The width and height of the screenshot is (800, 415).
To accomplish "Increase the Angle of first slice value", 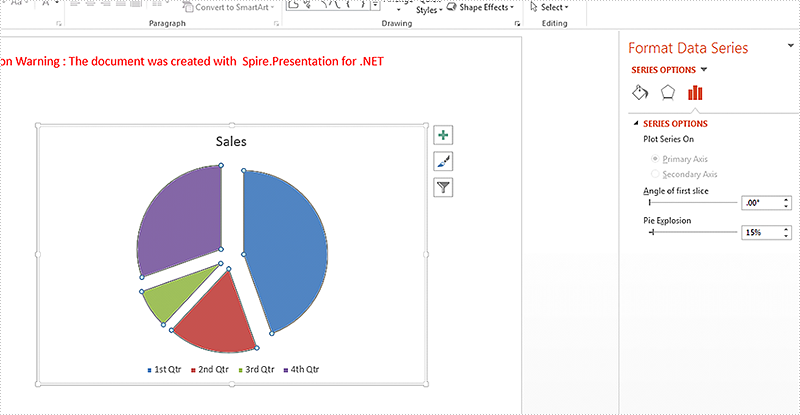I will tap(786, 200).
